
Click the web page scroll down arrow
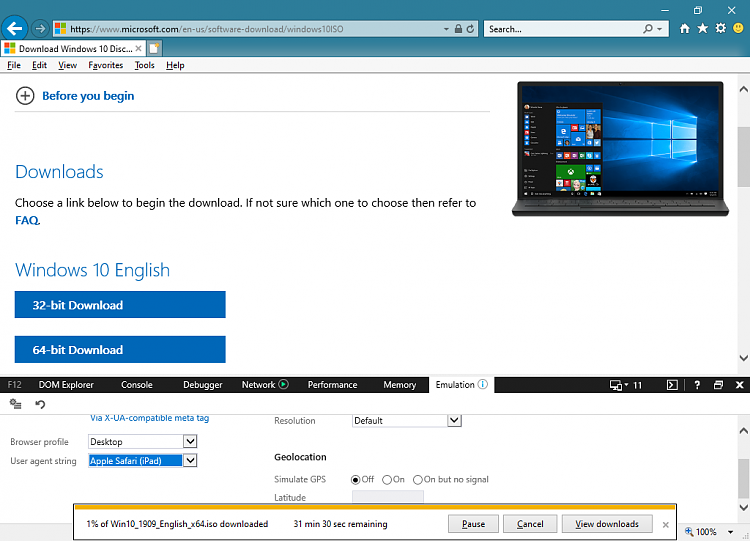pyautogui.click(x=743, y=358)
